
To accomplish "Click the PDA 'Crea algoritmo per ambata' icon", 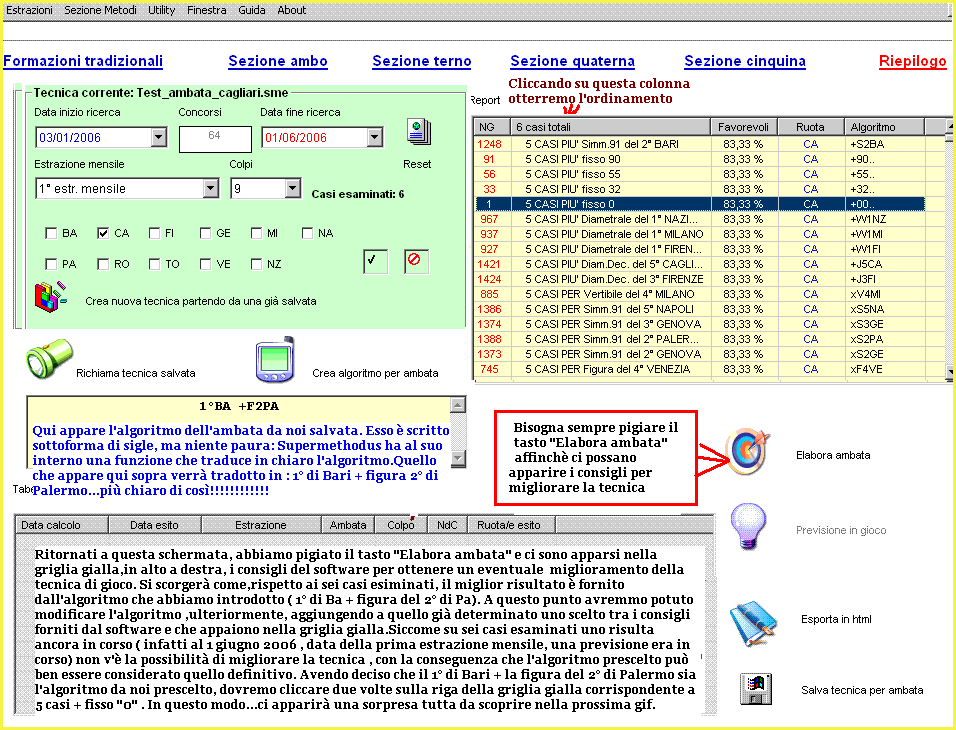I will point(276,360).
